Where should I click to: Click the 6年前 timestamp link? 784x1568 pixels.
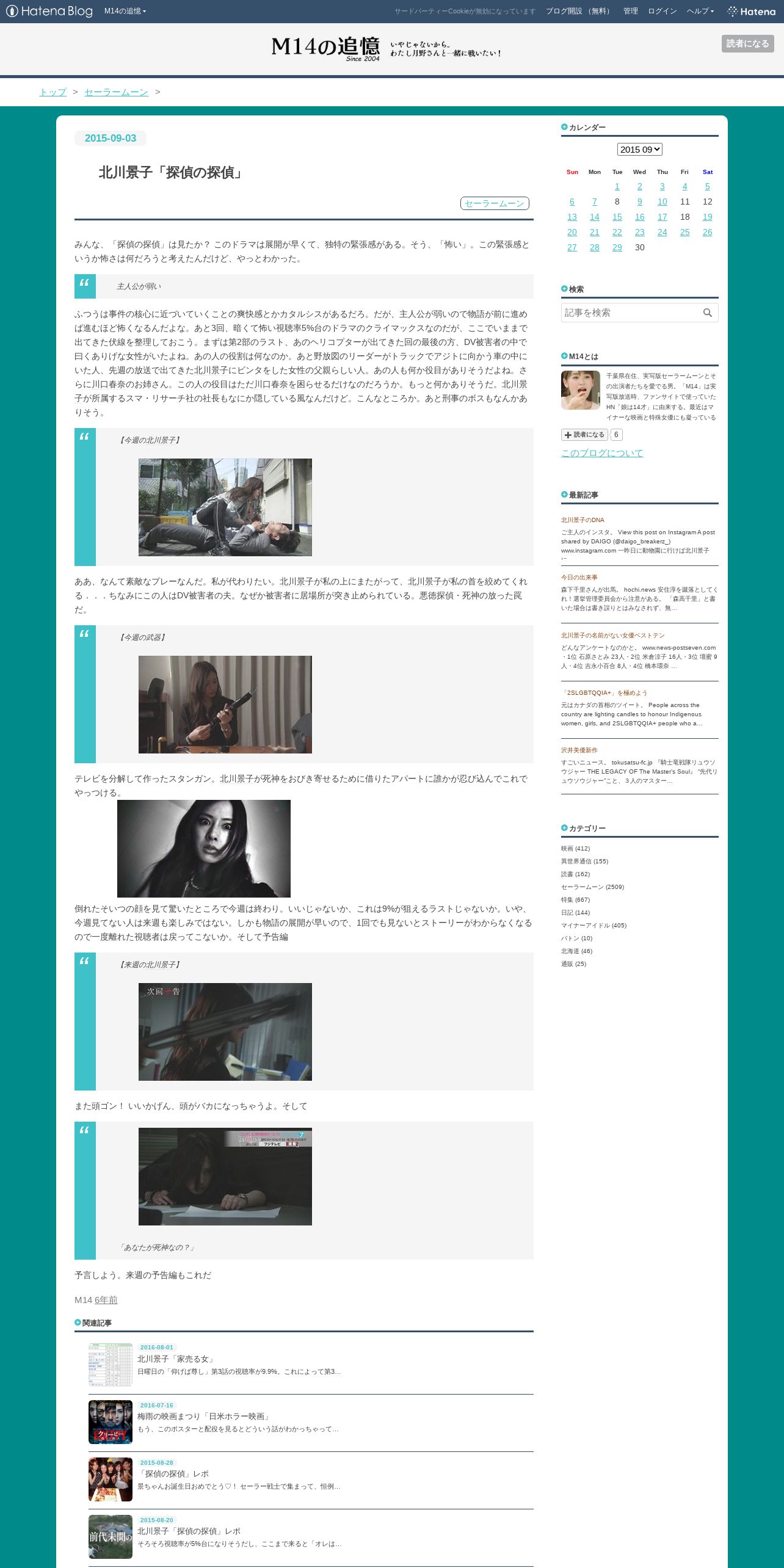[106, 1301]
